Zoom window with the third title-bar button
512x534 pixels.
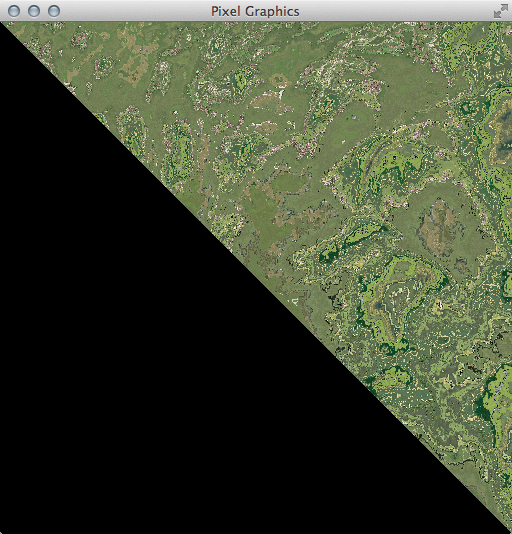pyautogui.click(x=54, y=11)
